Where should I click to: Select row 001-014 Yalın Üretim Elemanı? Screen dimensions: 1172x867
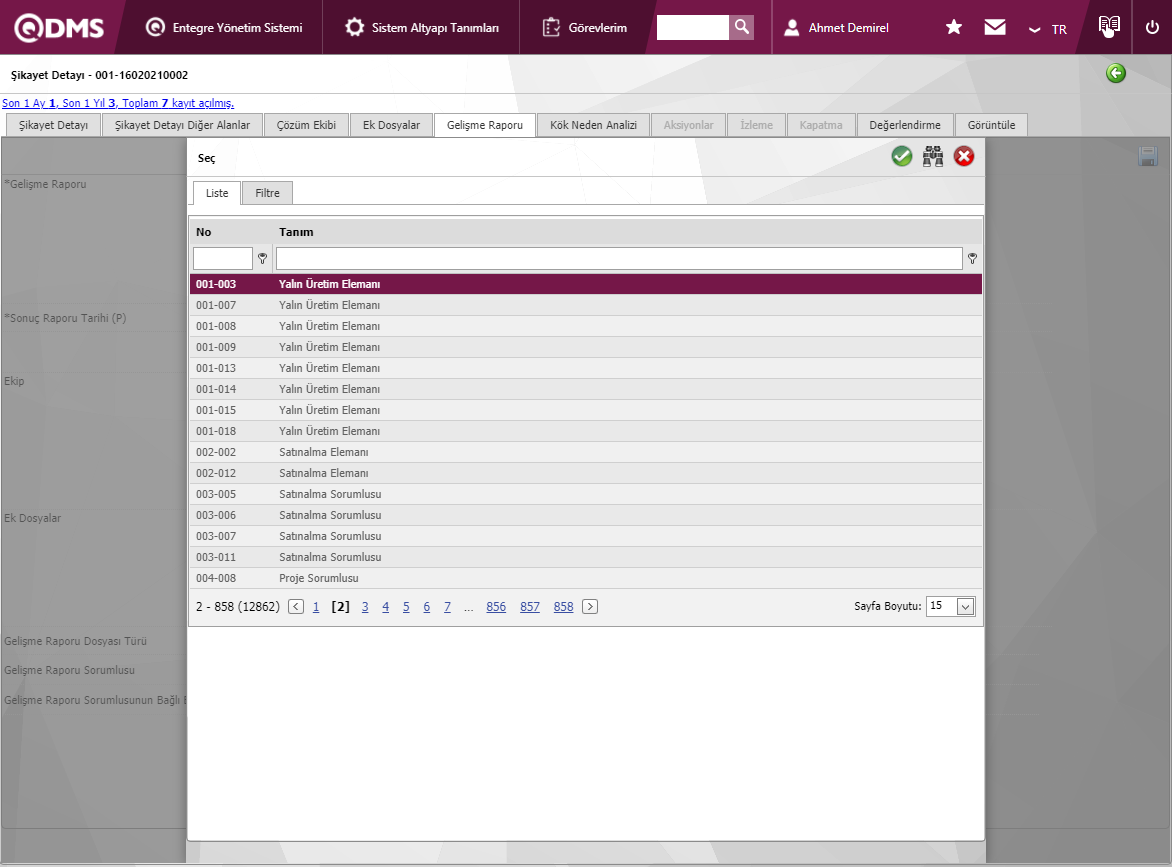(x=585, y=389)
